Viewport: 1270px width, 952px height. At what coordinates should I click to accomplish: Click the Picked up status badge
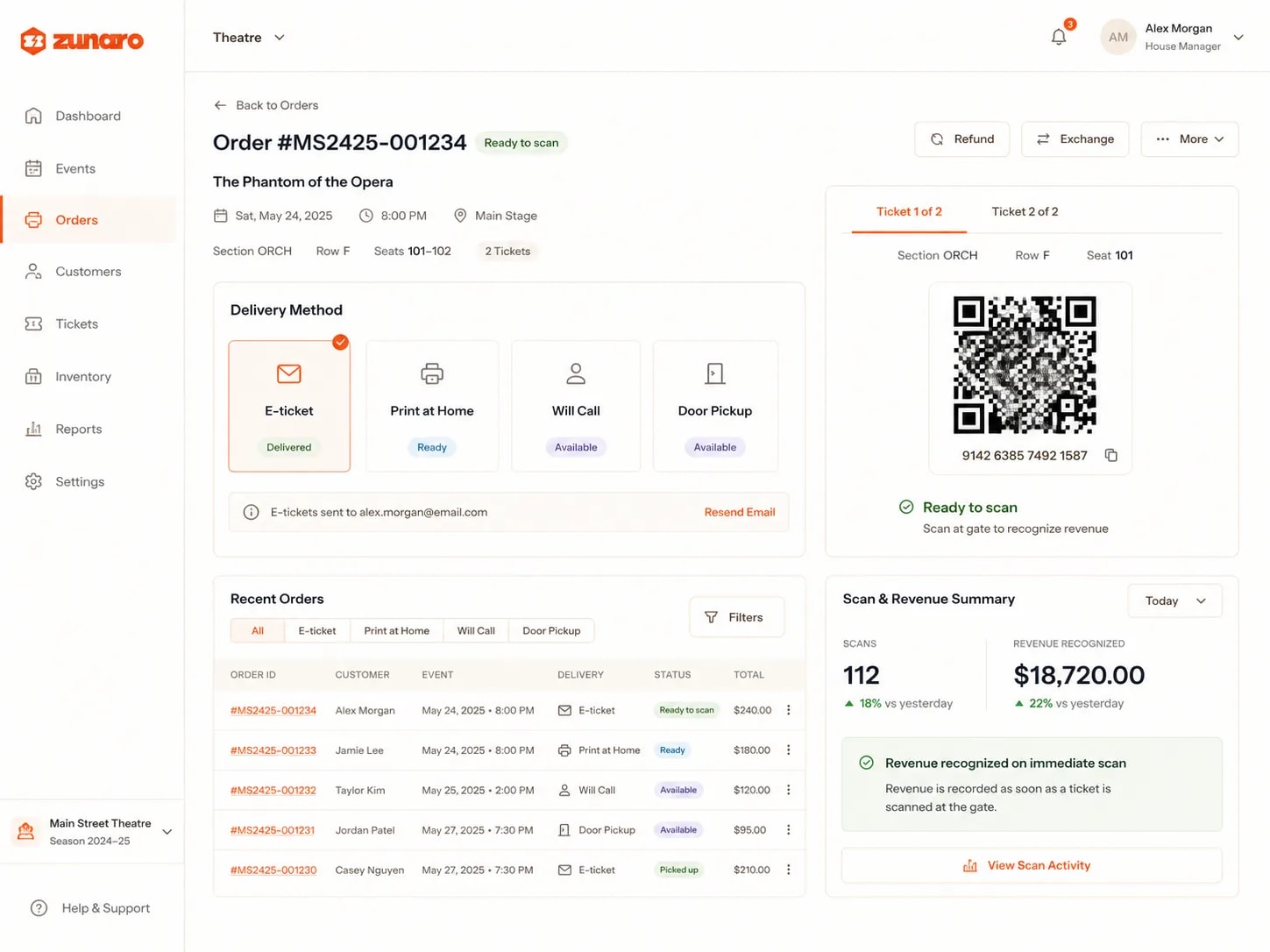(679, 870)
